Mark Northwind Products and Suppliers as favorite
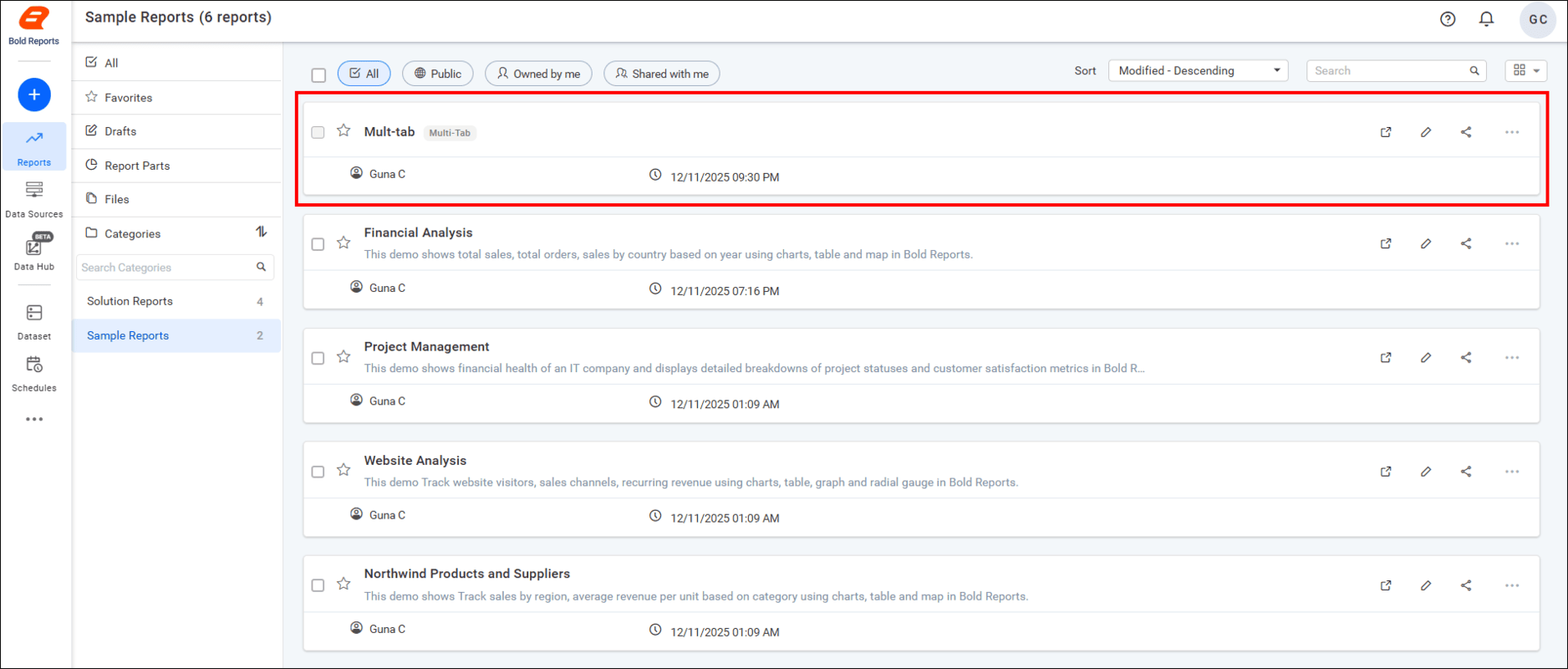The image size is (1568, 669). (344, 584)
